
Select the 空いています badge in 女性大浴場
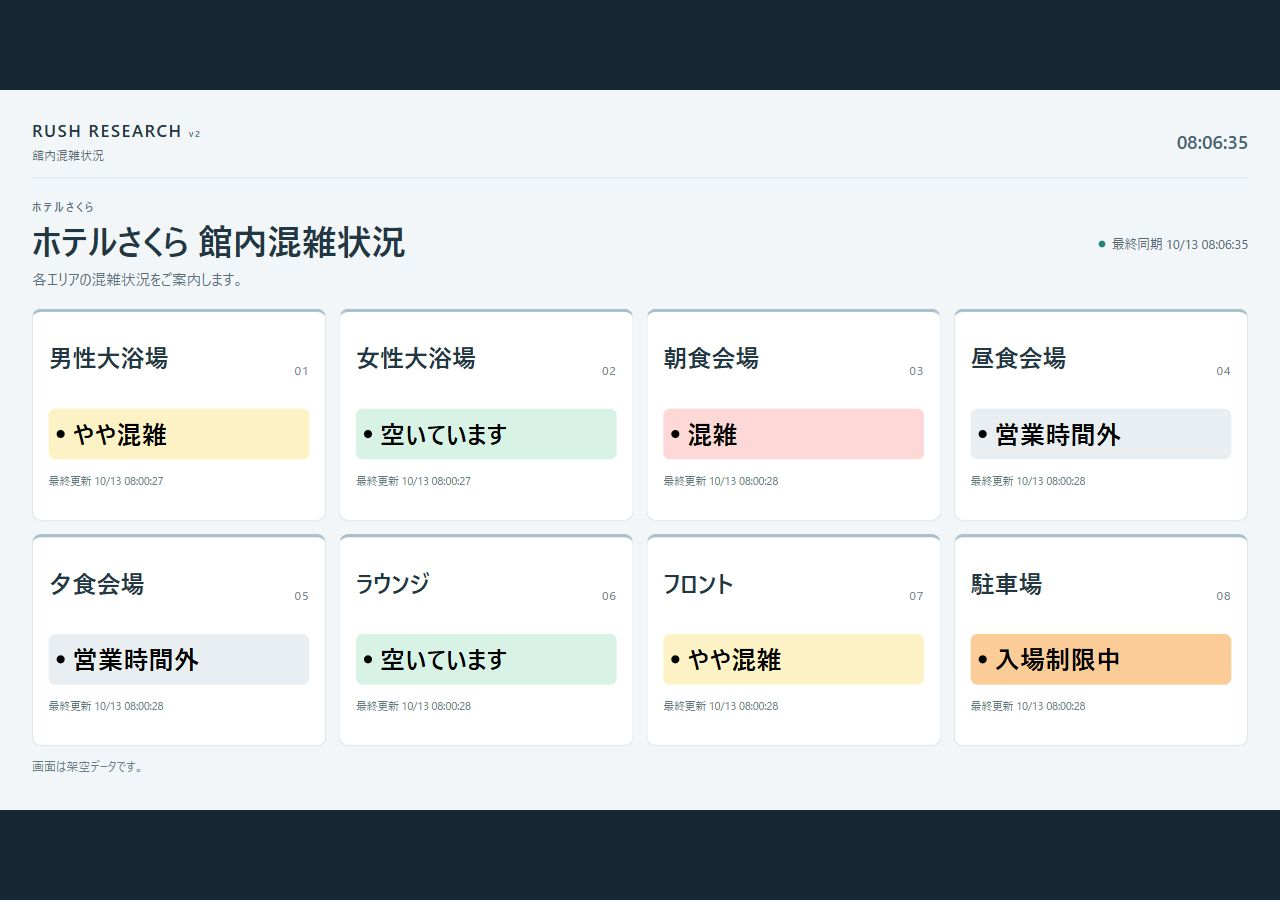486,434
